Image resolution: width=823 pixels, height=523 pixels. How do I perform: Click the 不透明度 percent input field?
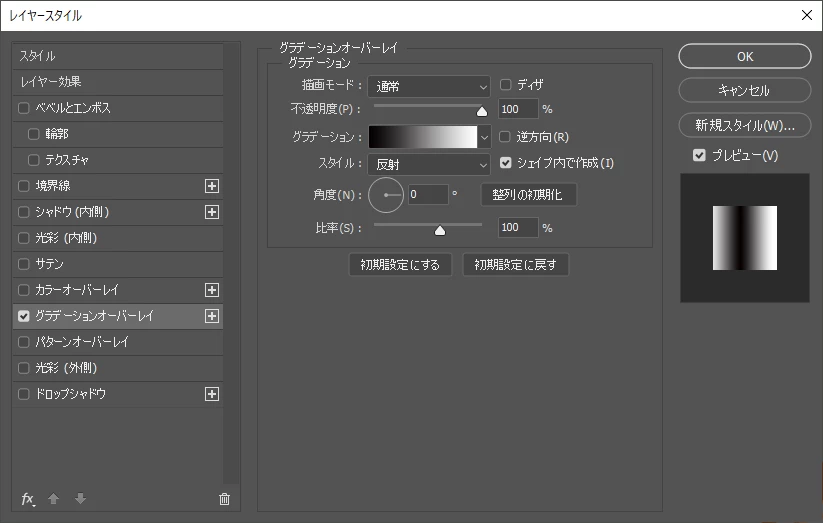pos(518,109)
